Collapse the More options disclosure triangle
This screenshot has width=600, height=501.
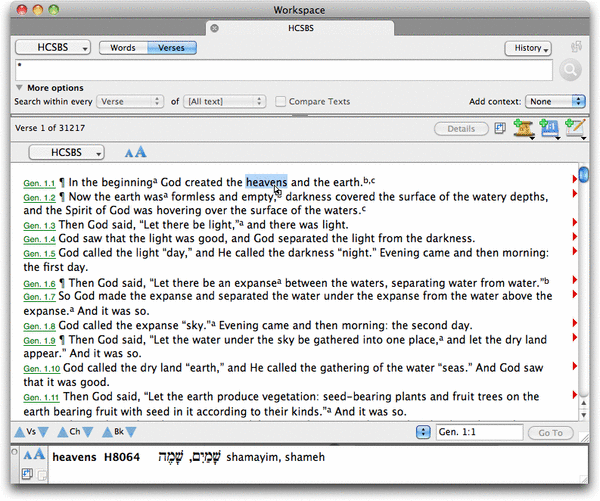(x=19, y=88)
